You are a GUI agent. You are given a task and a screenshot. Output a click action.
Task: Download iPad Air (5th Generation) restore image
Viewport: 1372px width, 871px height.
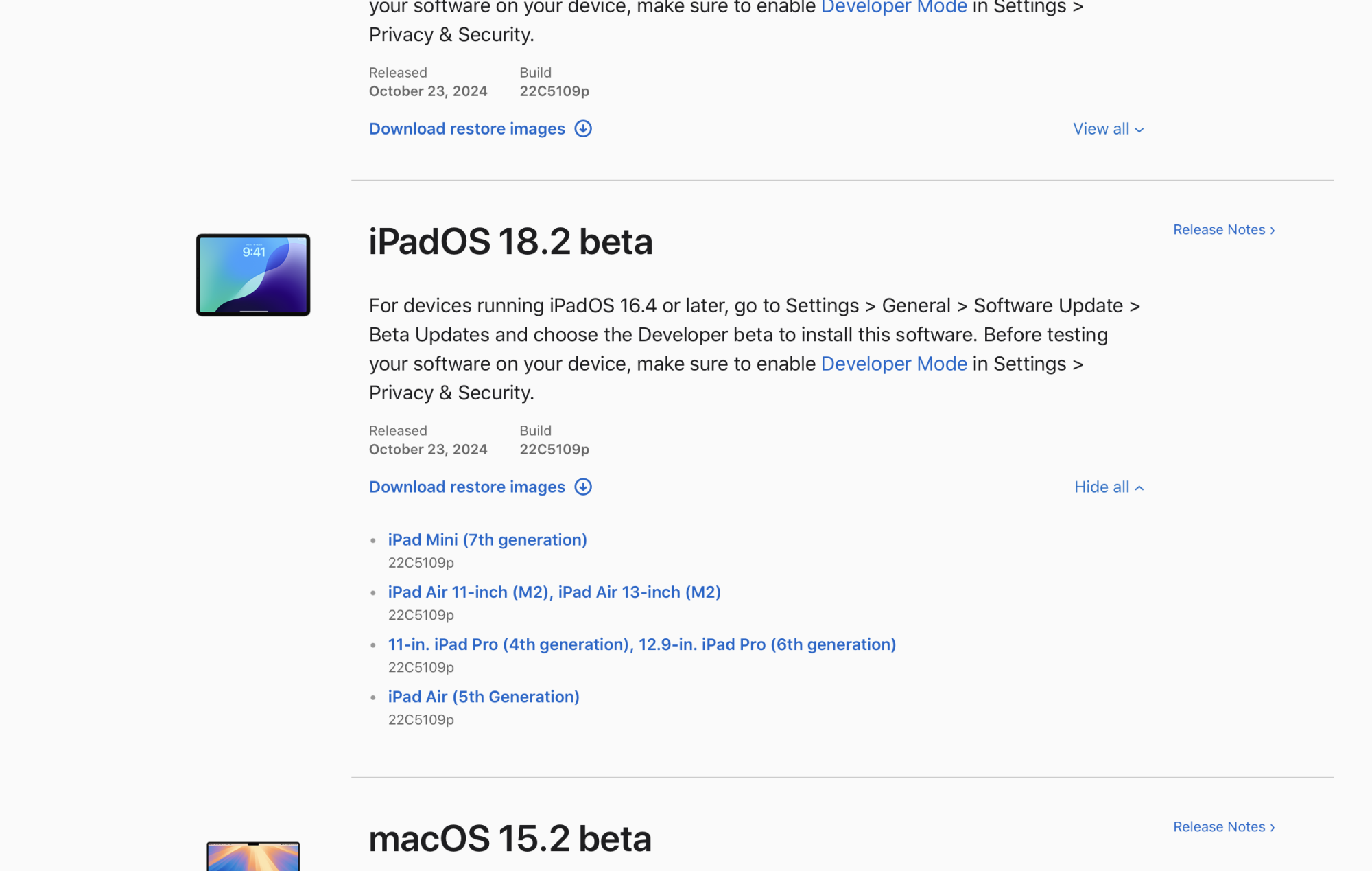click(484, 696)
